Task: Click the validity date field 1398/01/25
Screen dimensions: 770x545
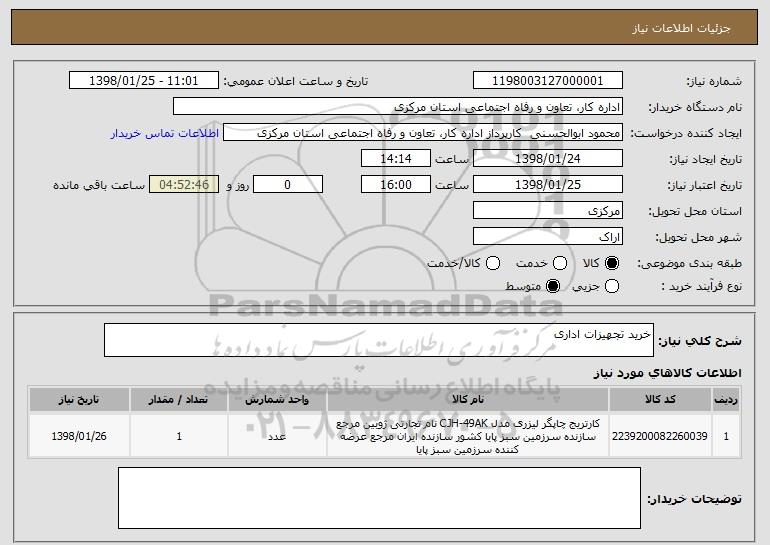Action: tap(548, 185)
